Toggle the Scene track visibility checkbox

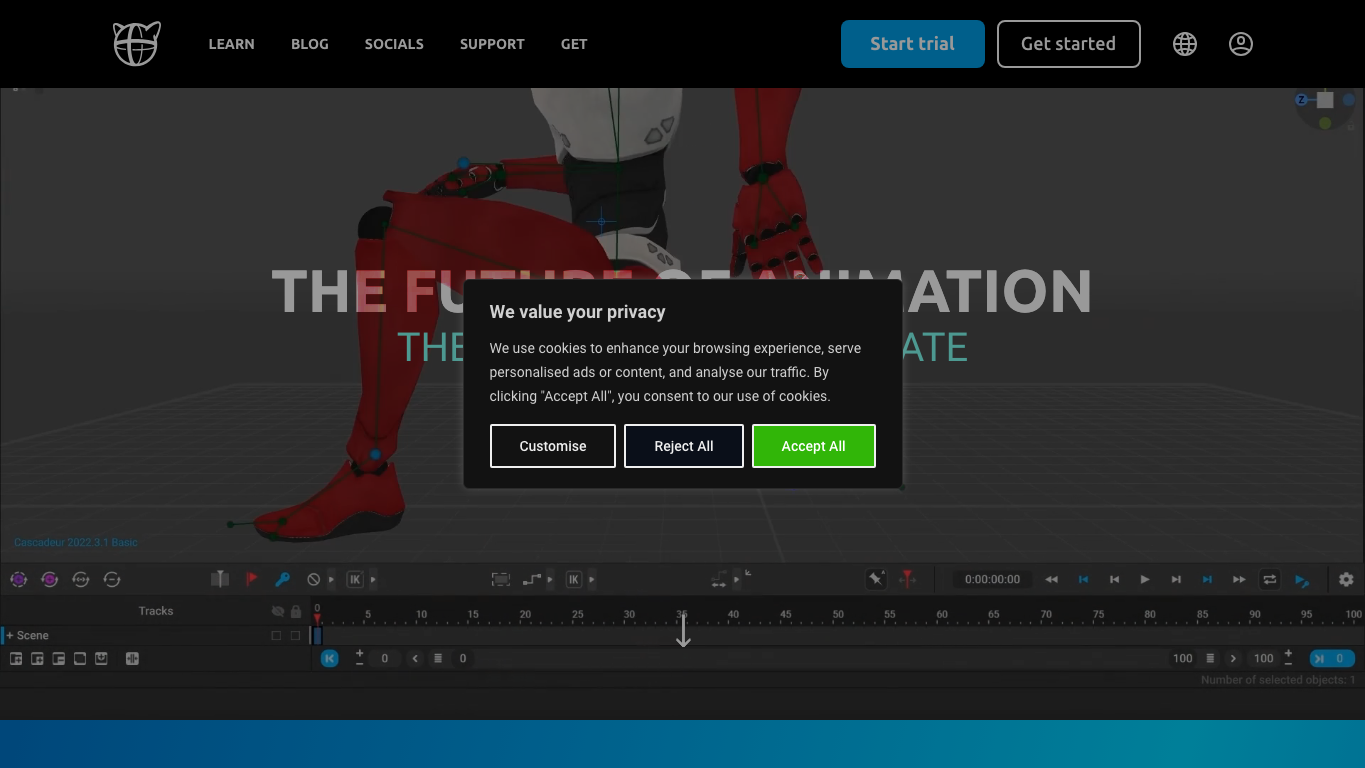coord(277,635)
